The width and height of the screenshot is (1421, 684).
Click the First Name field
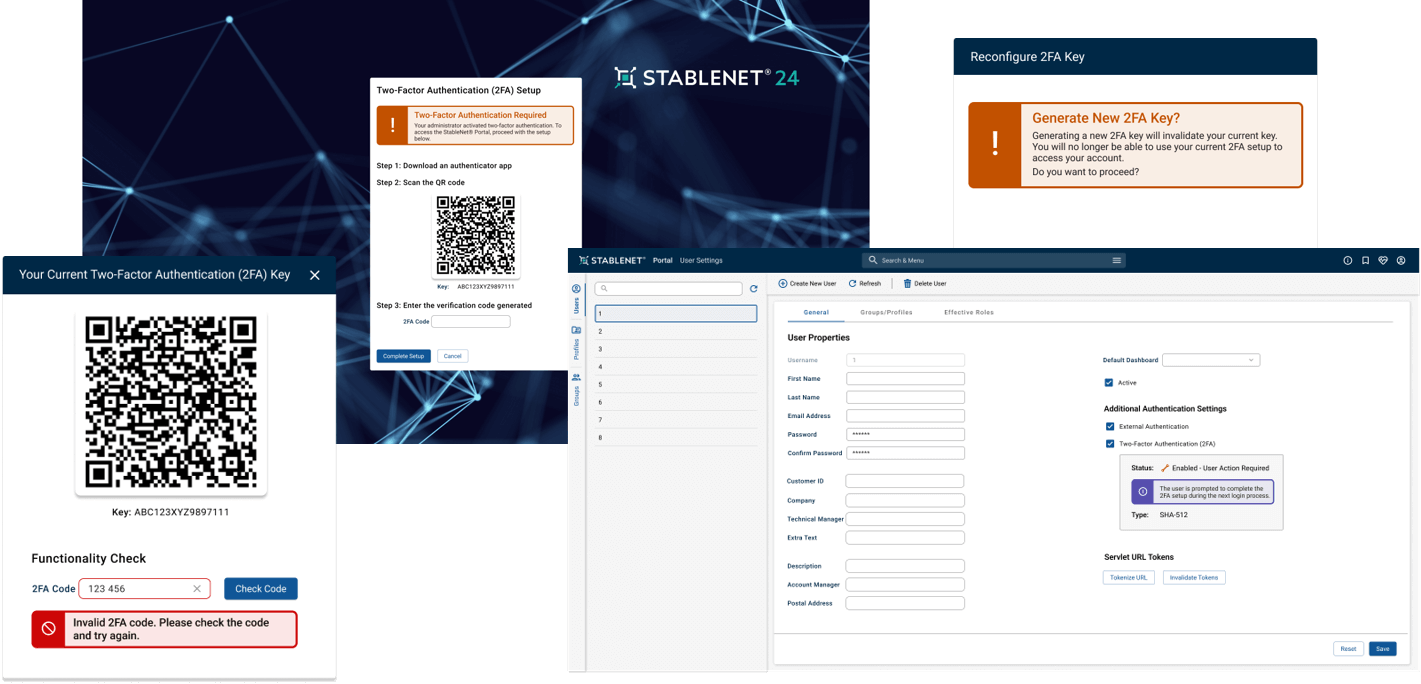click(x=905, y=379)
